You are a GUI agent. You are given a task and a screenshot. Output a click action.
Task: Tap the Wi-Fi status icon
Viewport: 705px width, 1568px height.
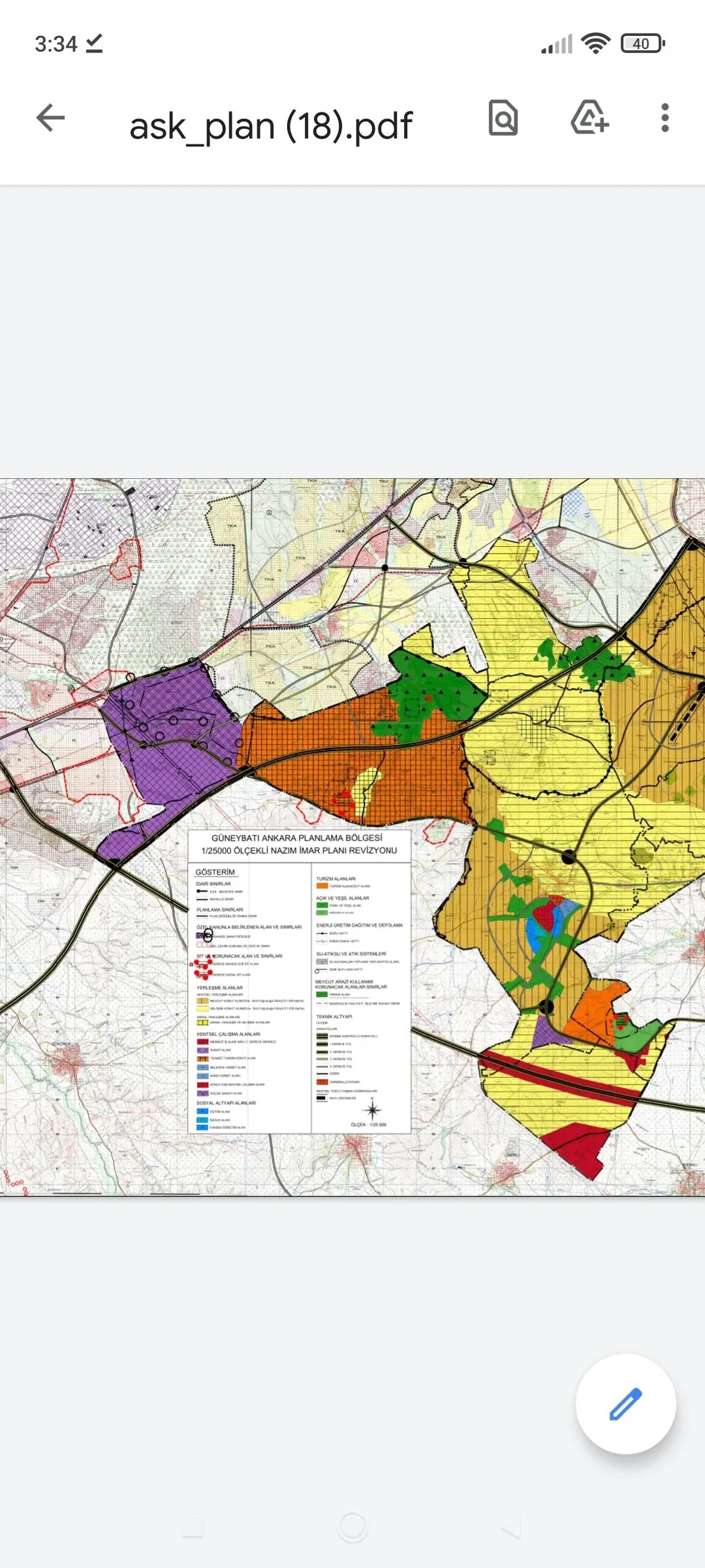tap(595, 43)
